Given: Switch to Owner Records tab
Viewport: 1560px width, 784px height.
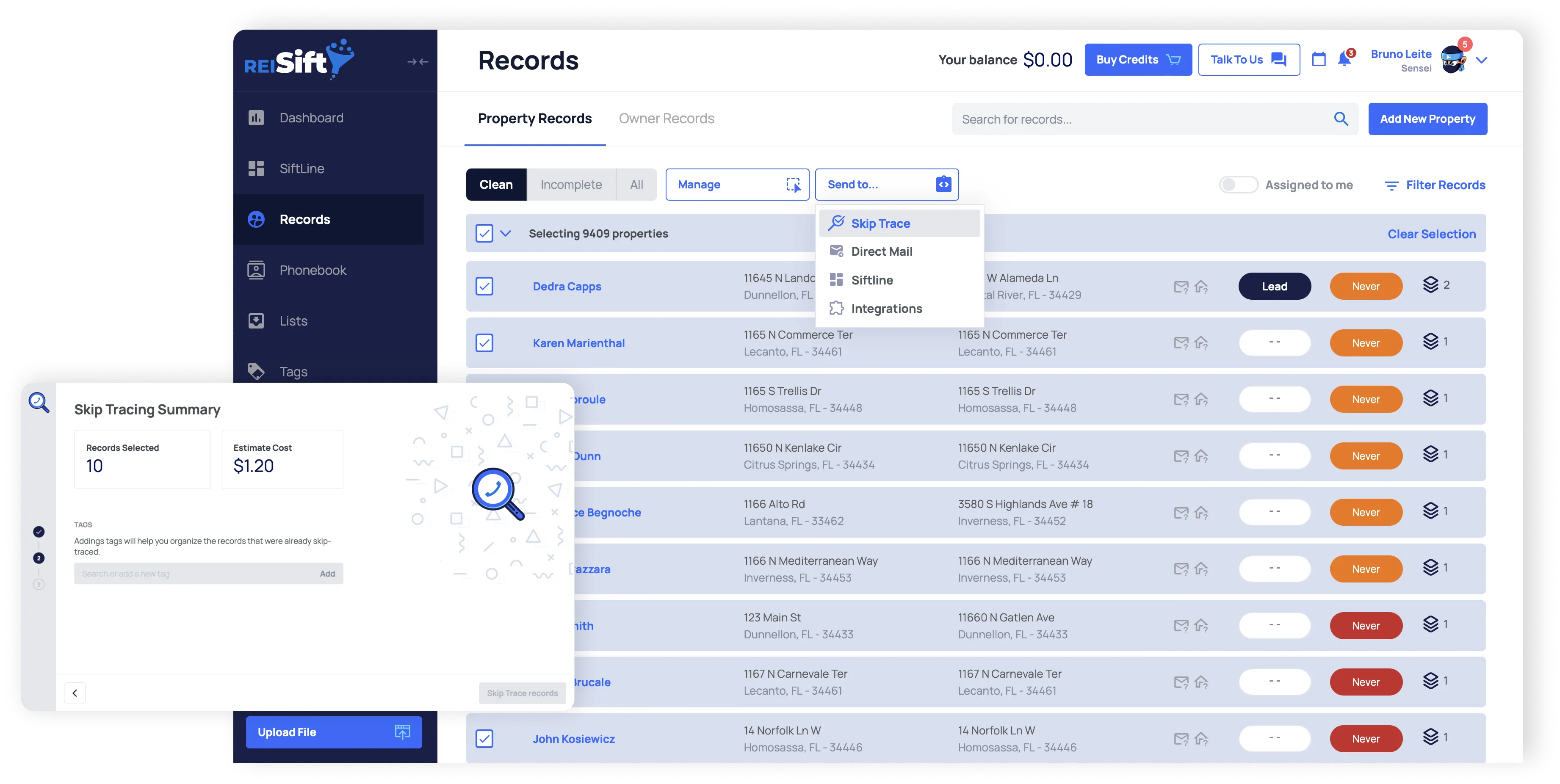Looking at the screenshot, I should tap(666, 119).
